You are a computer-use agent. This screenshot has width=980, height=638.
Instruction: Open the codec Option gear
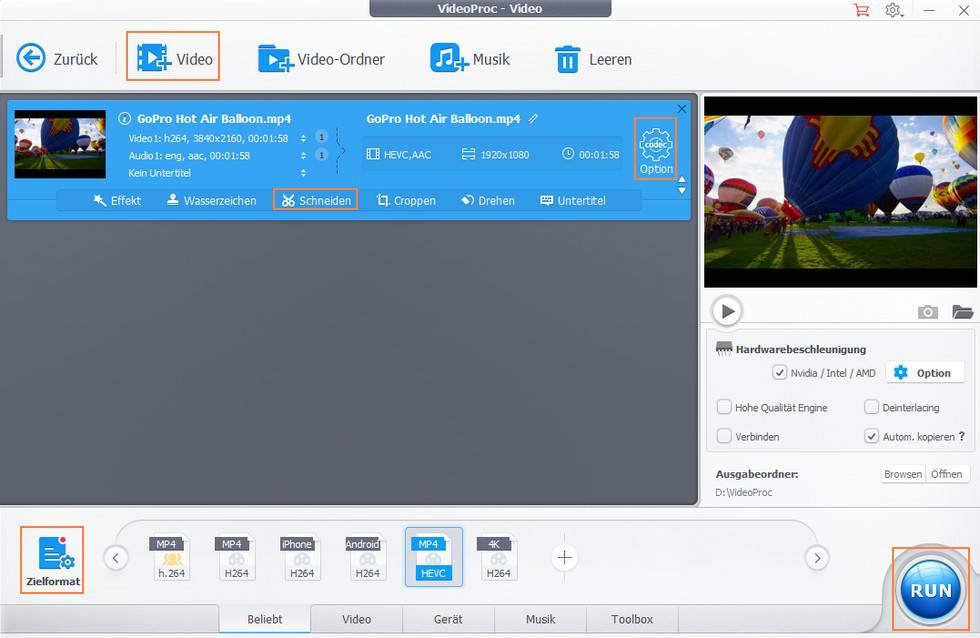coord(656,149)
